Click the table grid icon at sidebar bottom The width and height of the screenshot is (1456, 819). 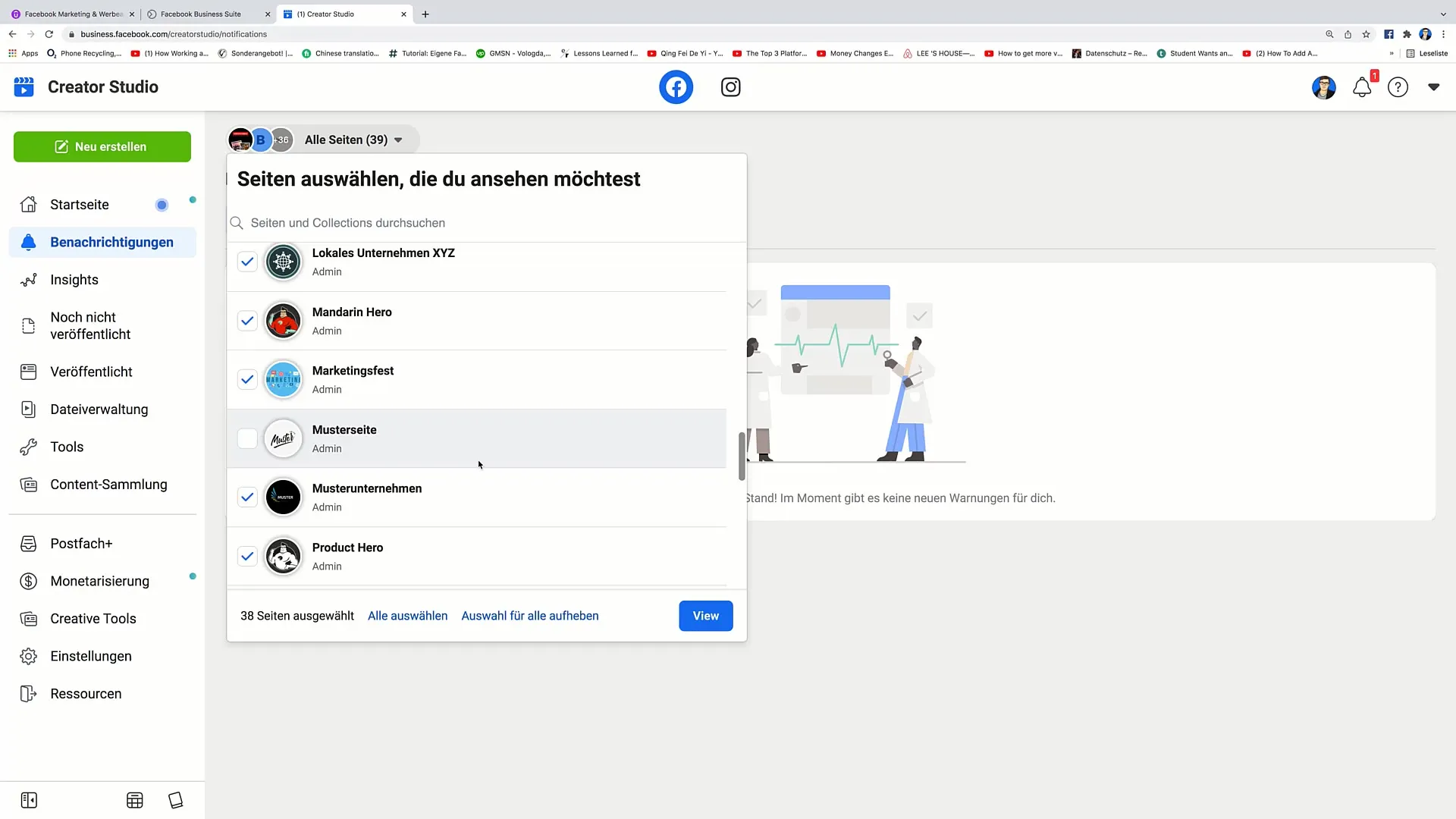point(135,800)
